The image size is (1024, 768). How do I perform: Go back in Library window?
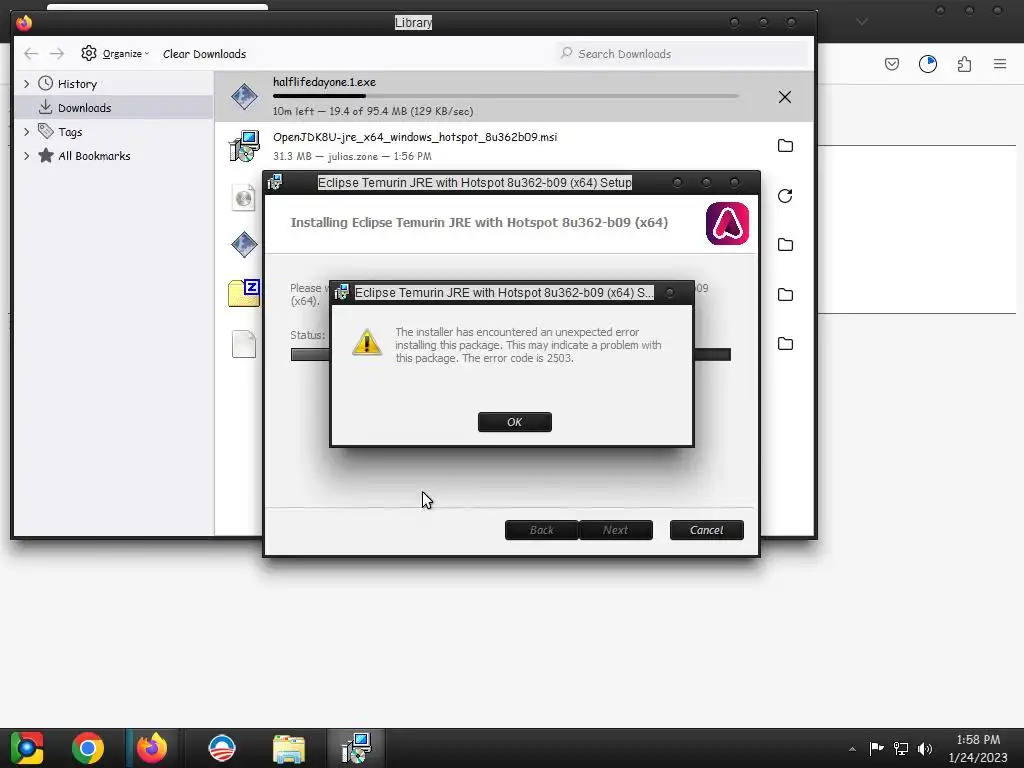(31, 54)
